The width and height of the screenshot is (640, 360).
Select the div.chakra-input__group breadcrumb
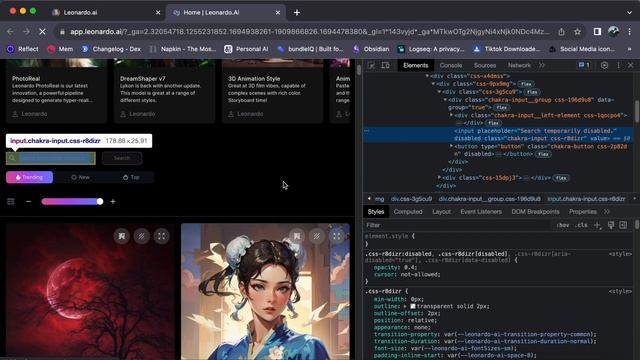click(x=489, y=199)
